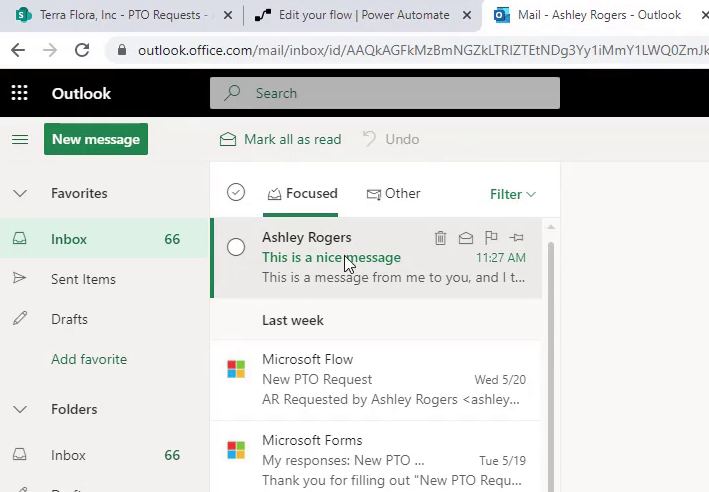
Task: Click the Add favorite link
Action: tap(89, 359)
